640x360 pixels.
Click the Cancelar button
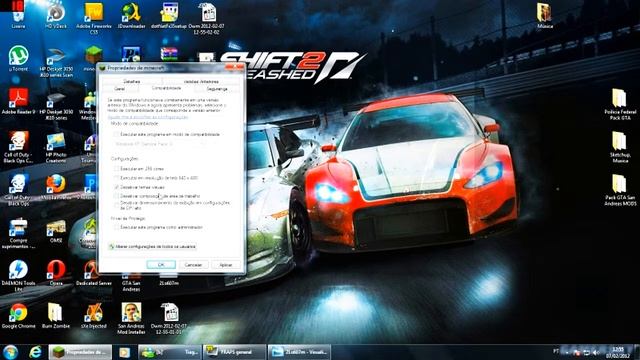(x=193, y=265)
